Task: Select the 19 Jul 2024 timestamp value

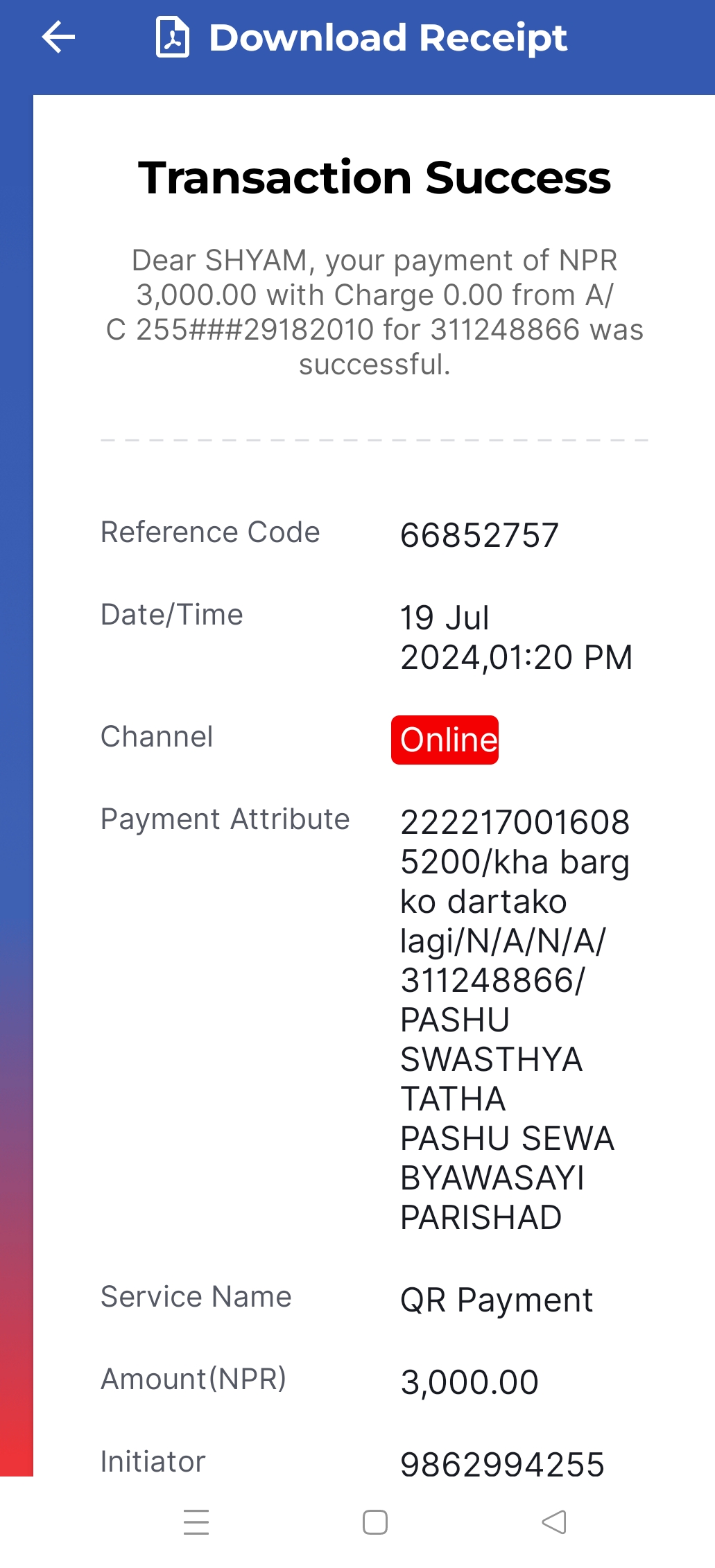Action: coord(517,637)
